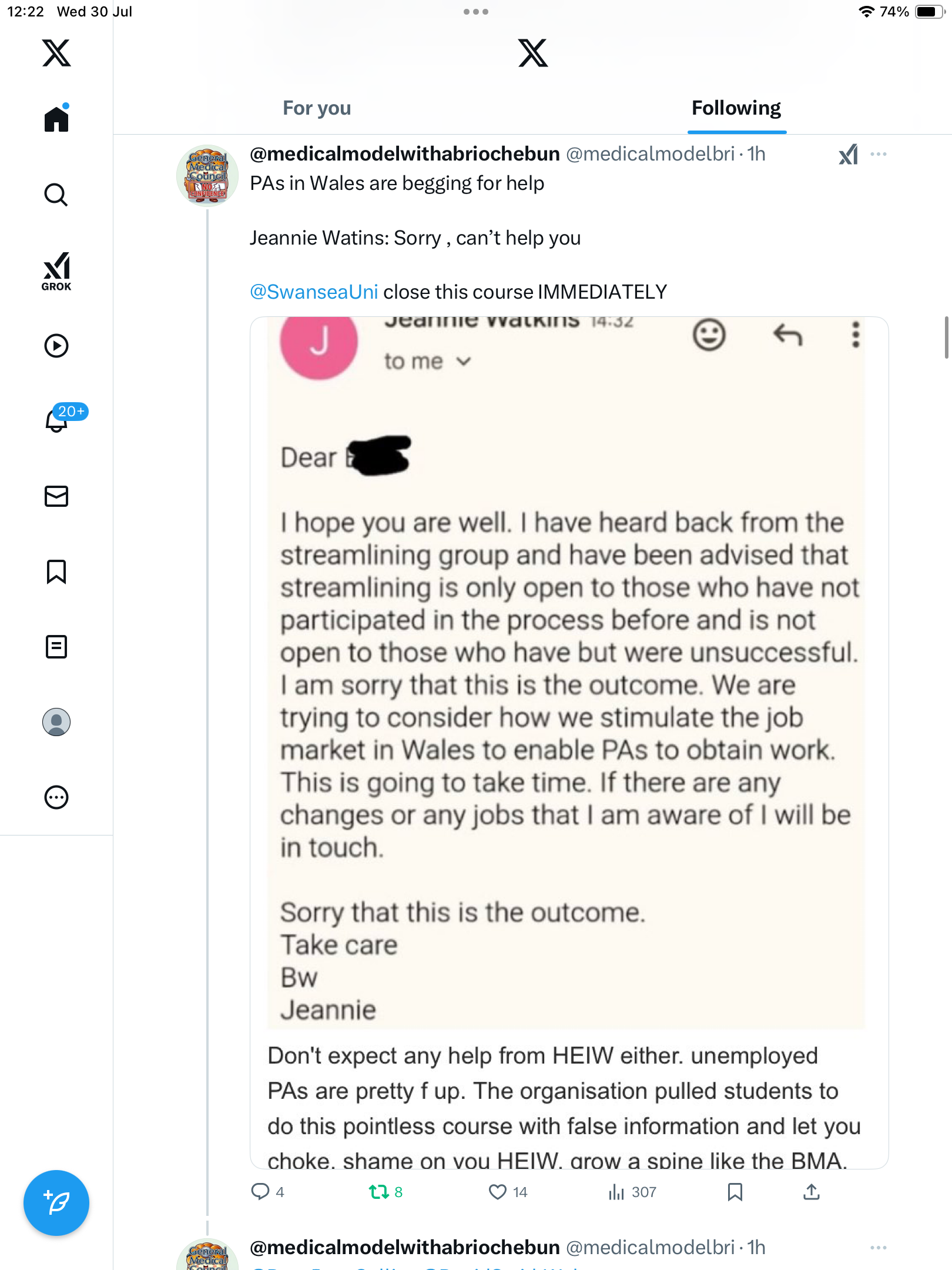This screenshot has width=952, height=1270.
Task: Toggle bookmark on the PAs in Wales post
Action: pyautogui.click(x=735, y=1192)
